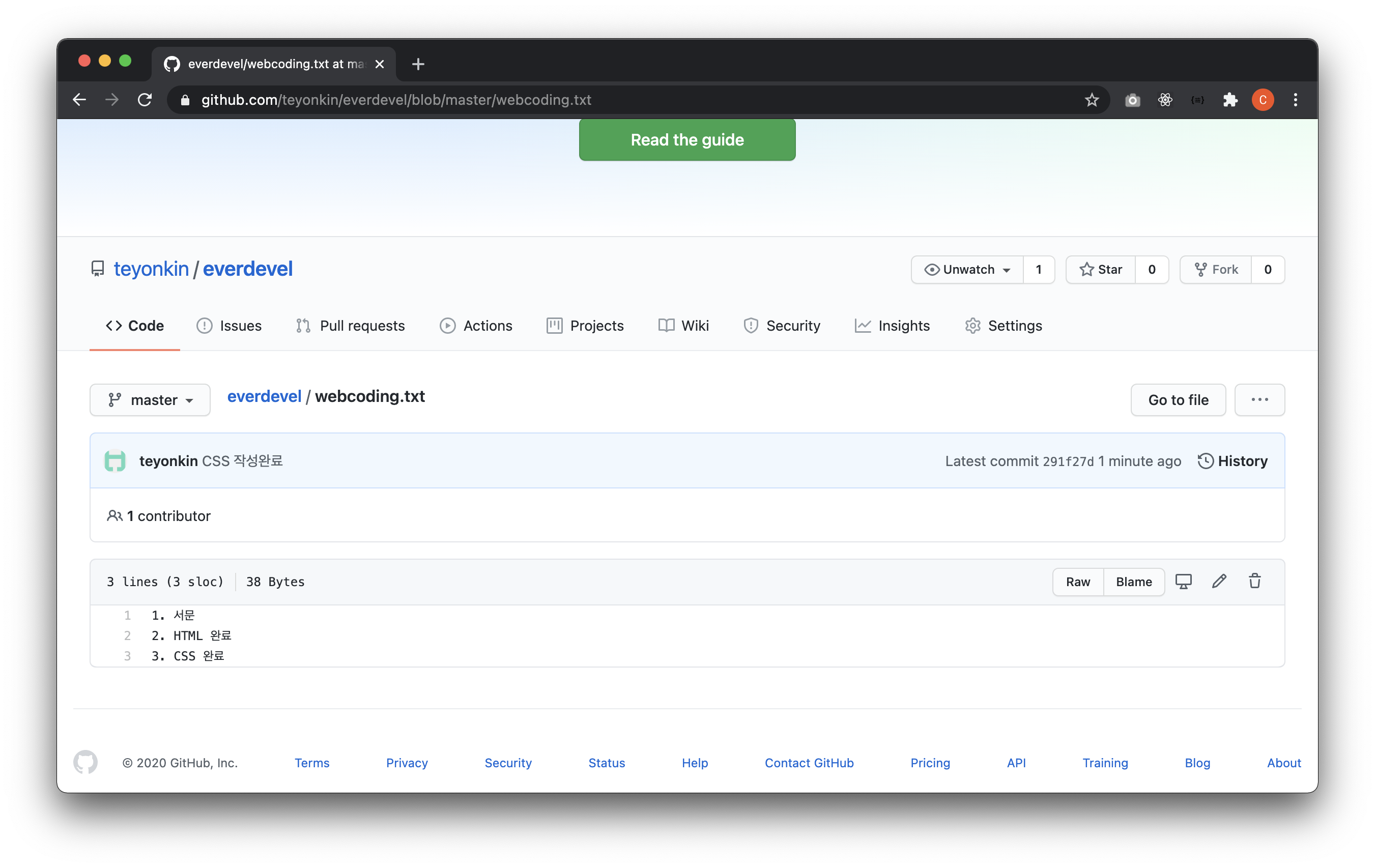Fork the repository
Screen dimensions: 1375x868
point(1216,270)
